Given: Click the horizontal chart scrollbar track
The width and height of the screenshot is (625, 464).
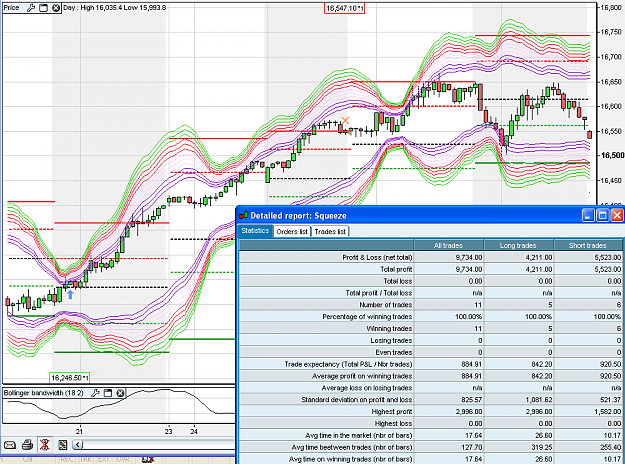Looking at the screenshot, I should point(159,445).
